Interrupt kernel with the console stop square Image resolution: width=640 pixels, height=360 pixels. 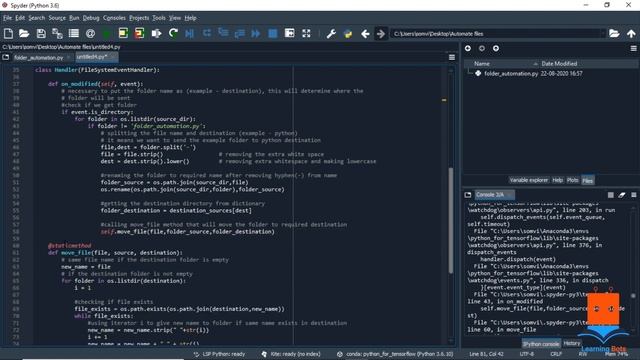tap(611, 195)
